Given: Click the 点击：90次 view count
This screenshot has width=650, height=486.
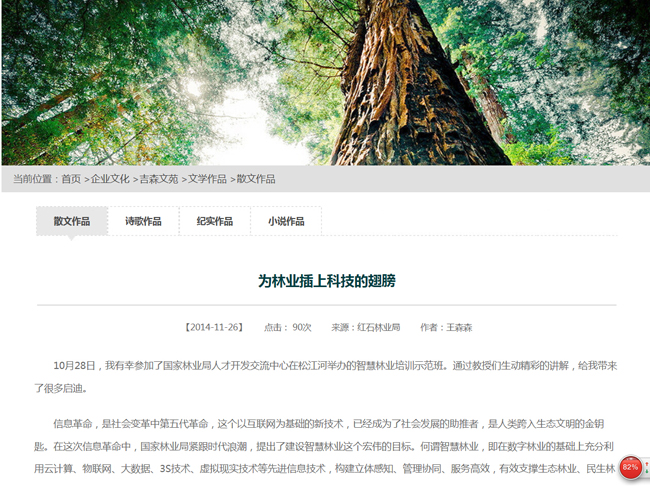Looking at the screenshot, I should coord(288,327).
